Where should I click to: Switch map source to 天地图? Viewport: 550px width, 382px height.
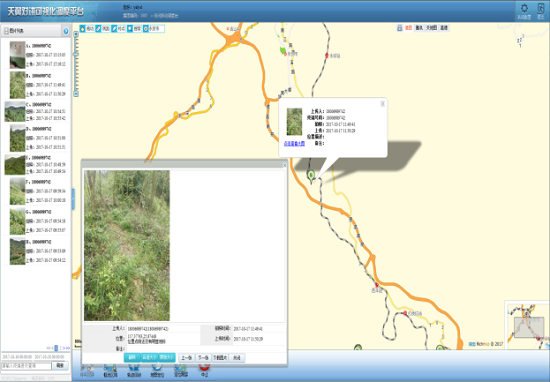[x=431, y=28]
